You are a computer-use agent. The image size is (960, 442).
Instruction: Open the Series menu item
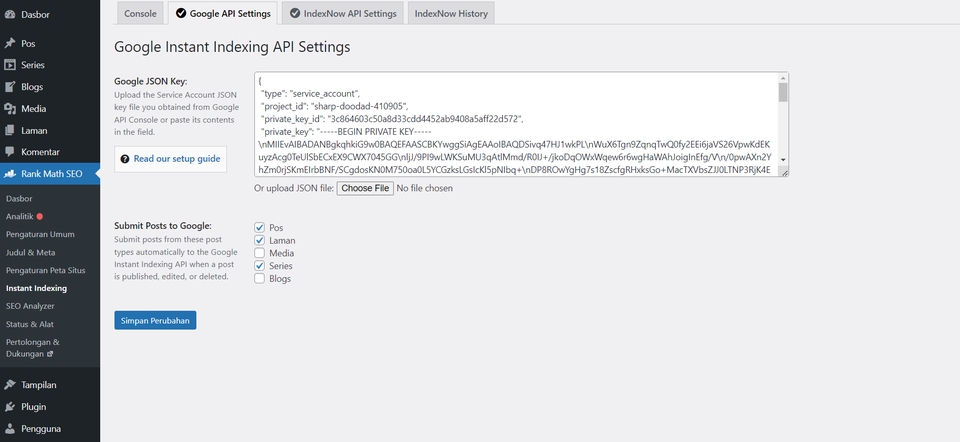[50, 65]
